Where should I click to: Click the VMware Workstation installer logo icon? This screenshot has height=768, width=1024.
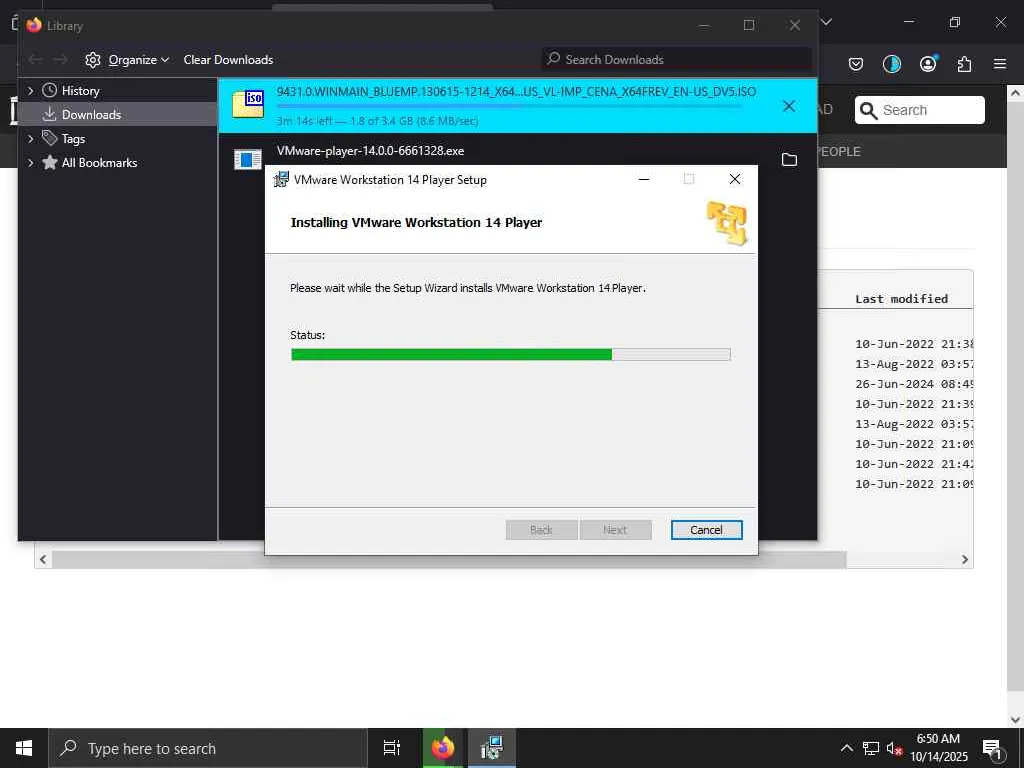[x=727, y=223]
